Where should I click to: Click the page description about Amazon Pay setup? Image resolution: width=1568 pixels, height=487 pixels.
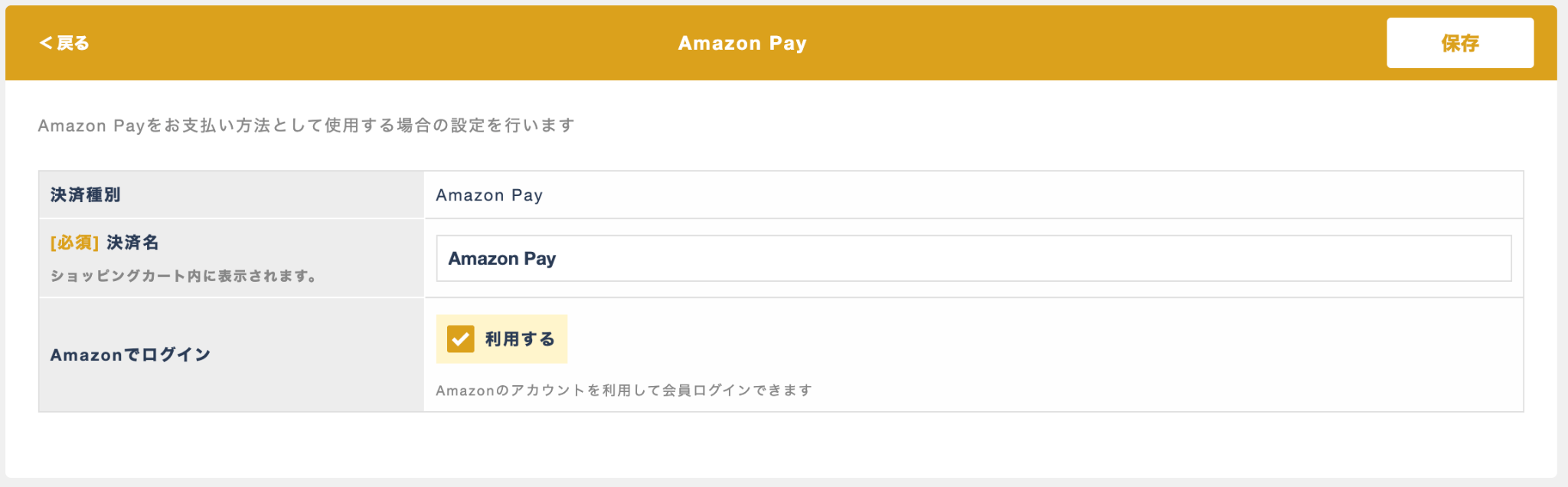pos(306,125)
